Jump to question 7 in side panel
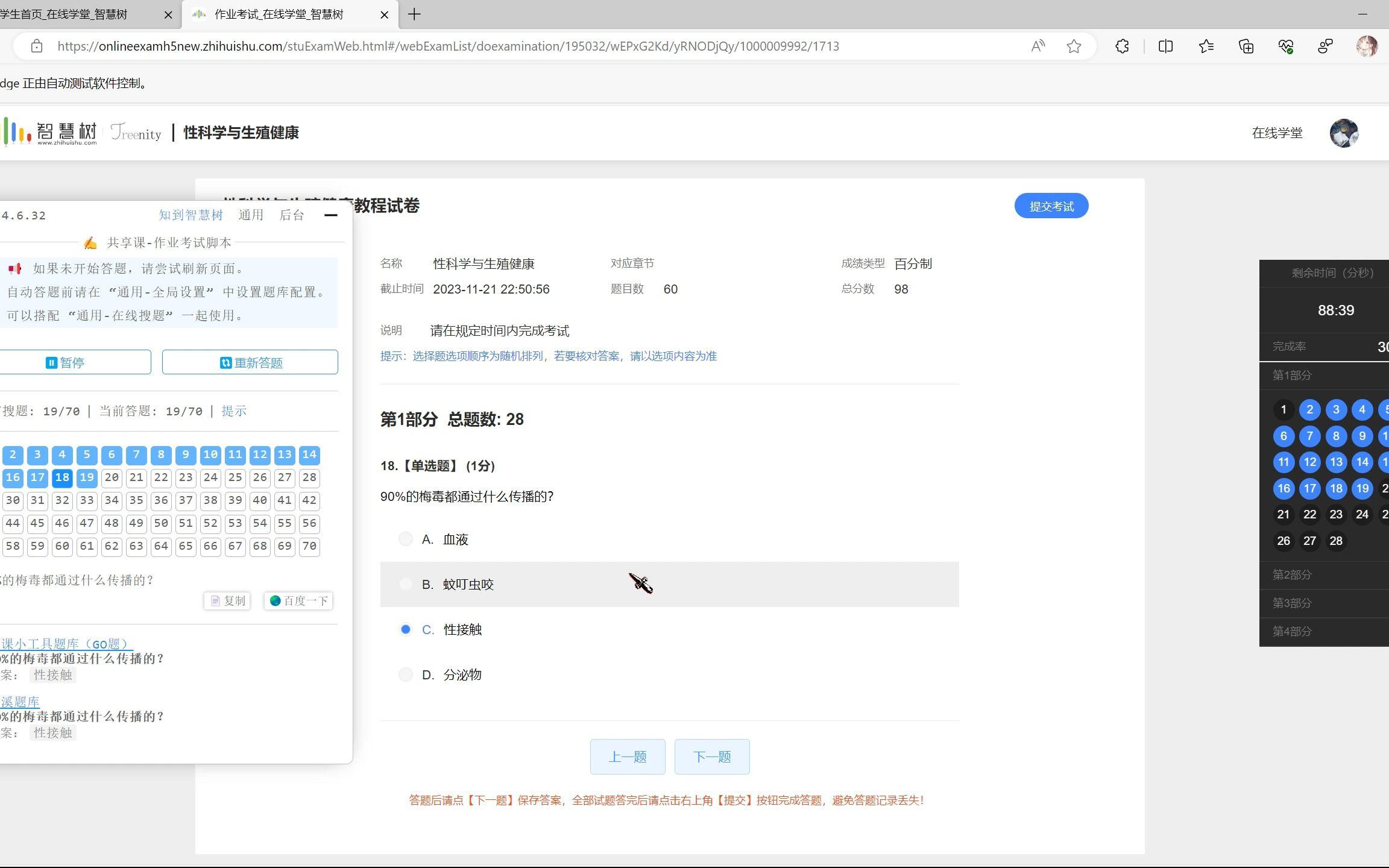The width and height of the screenshot is (1389, 868). 1309,436
